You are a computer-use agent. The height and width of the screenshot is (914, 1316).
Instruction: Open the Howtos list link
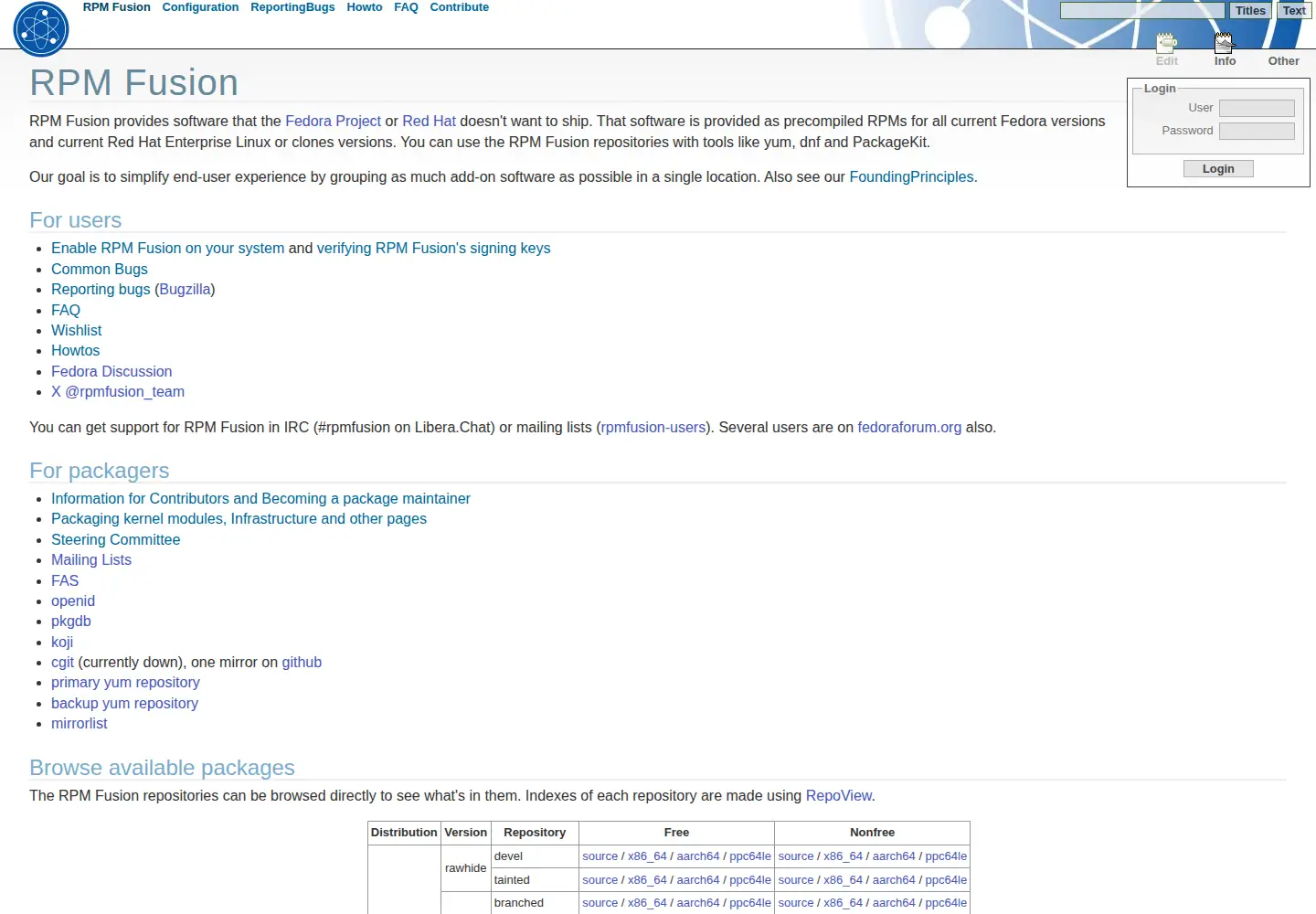(x=75, y=350)
